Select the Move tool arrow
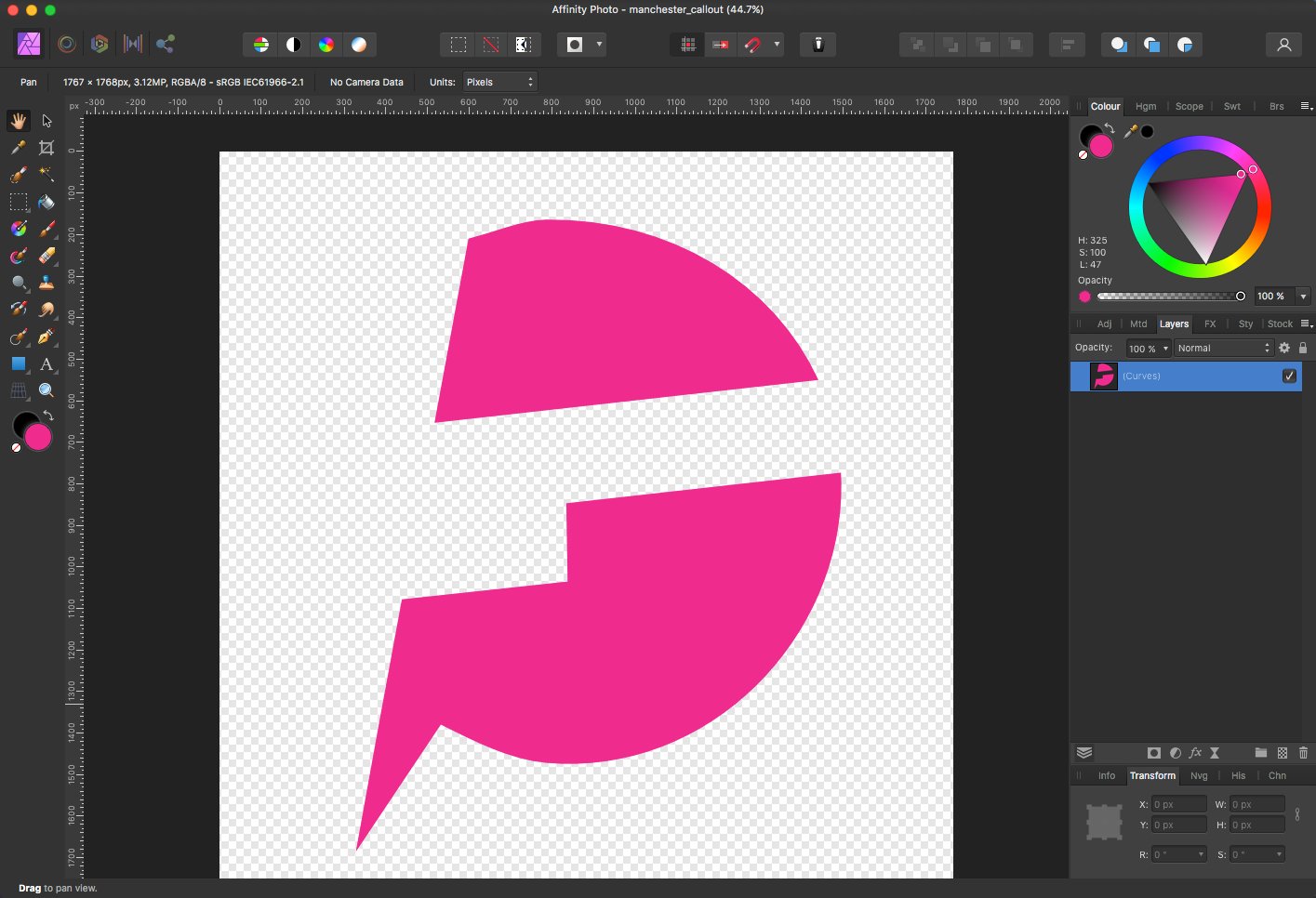 coord(47,121)
